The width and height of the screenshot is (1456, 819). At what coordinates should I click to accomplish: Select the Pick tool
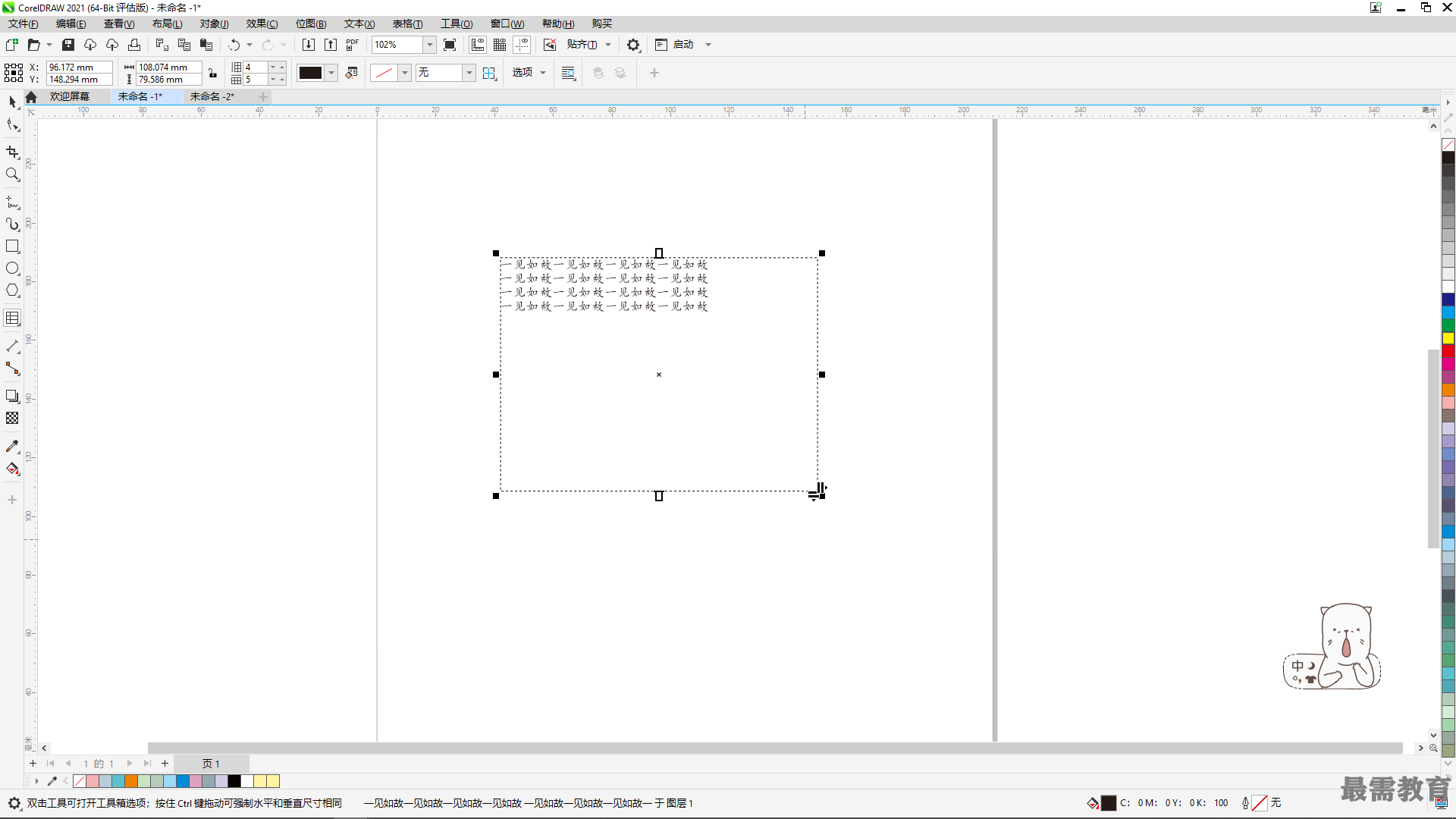tap(12, 102)
